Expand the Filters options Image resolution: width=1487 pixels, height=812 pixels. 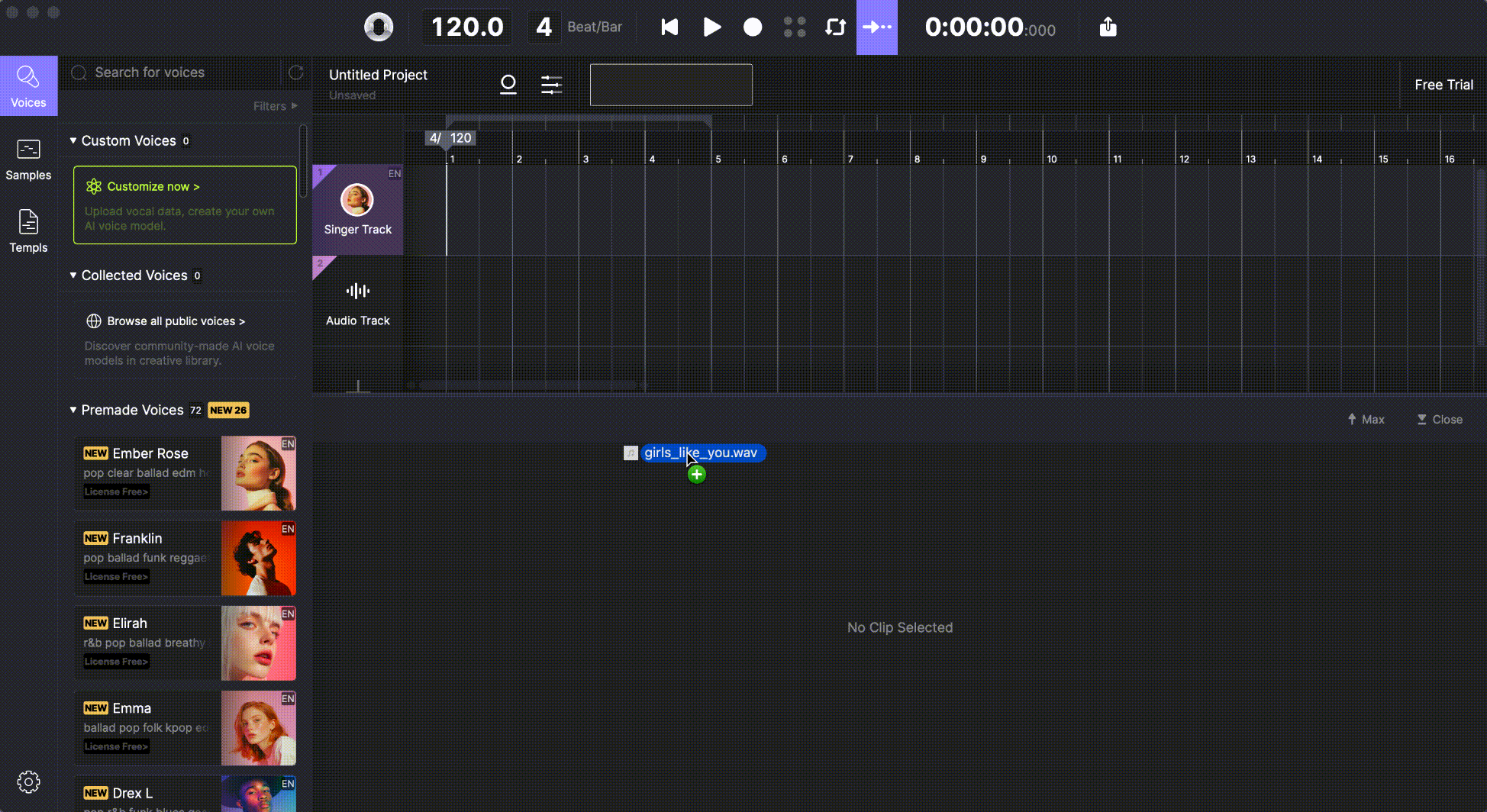pyautogui.click(x=276, y=106)
